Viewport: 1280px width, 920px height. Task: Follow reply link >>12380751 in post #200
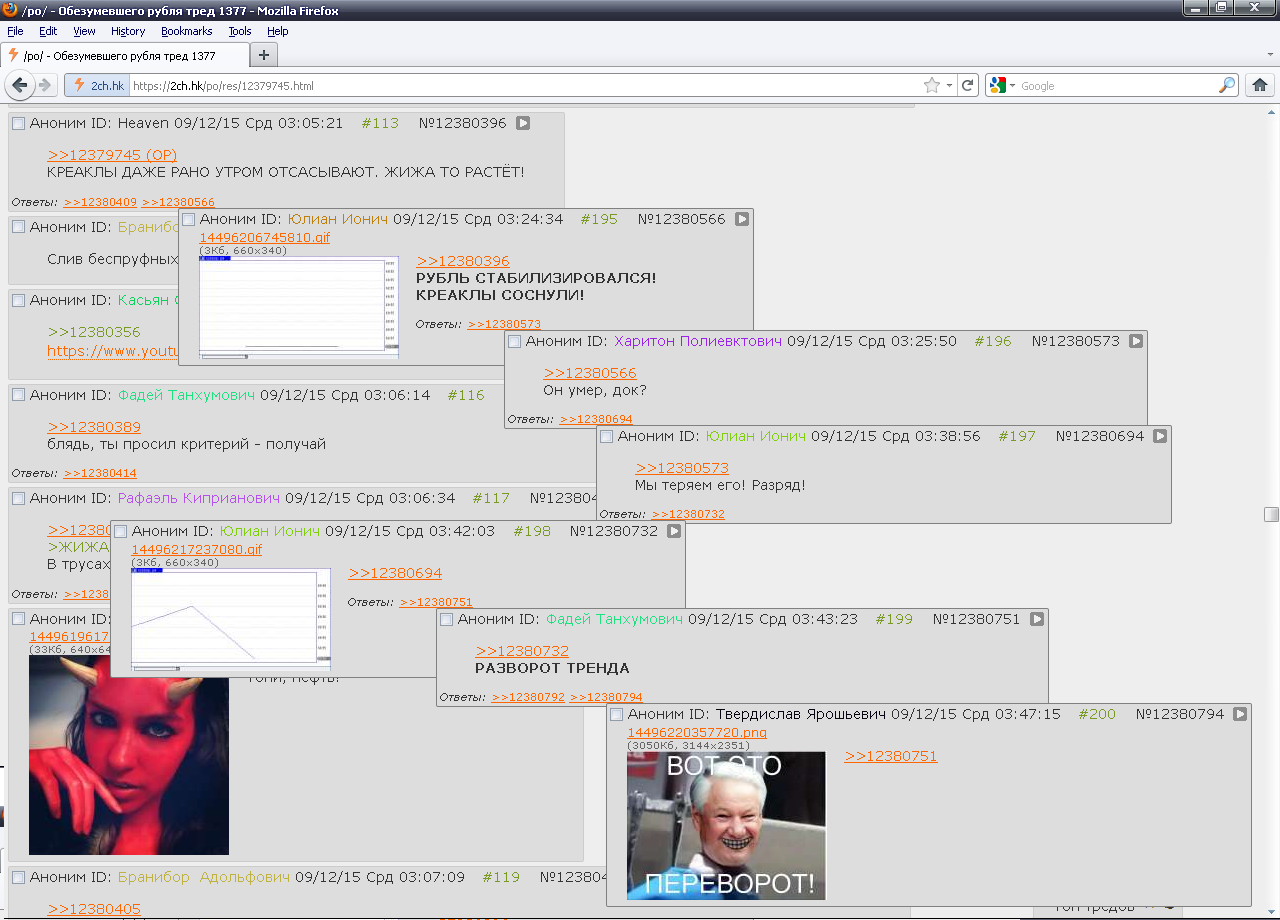891,756
